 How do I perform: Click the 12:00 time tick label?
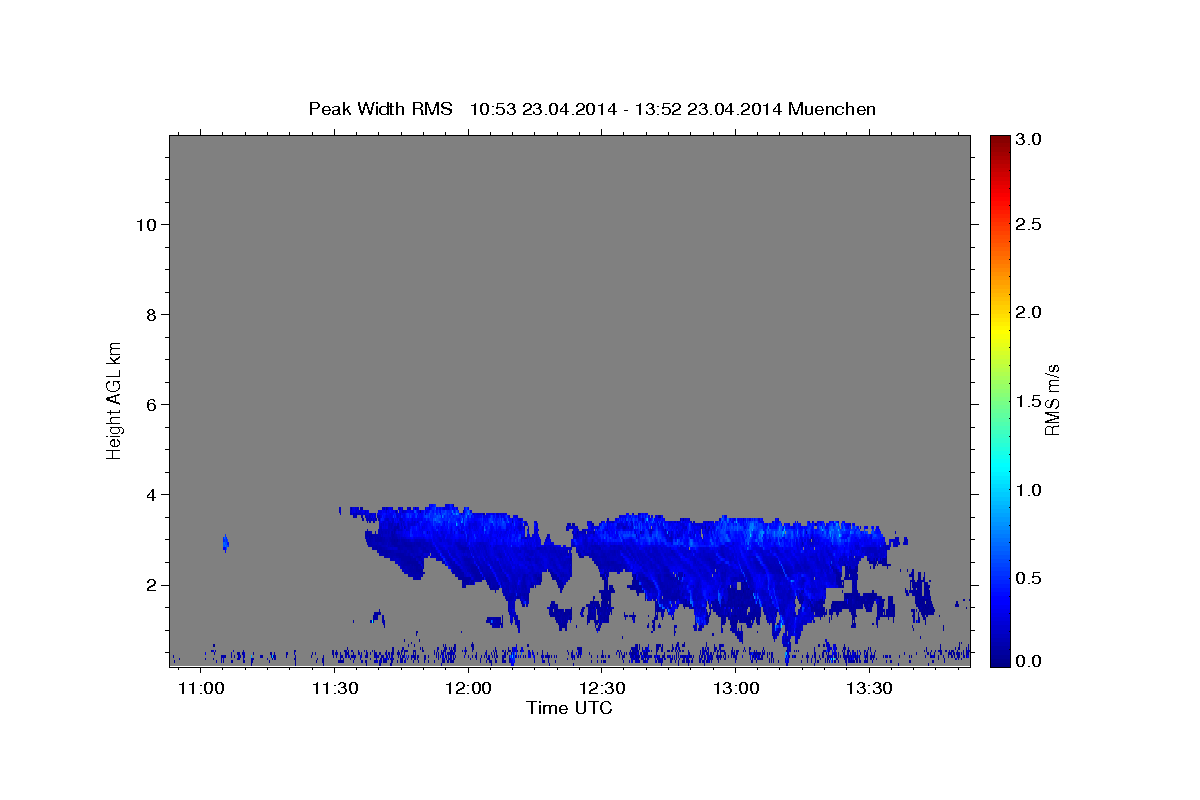(x=469, y=689)
